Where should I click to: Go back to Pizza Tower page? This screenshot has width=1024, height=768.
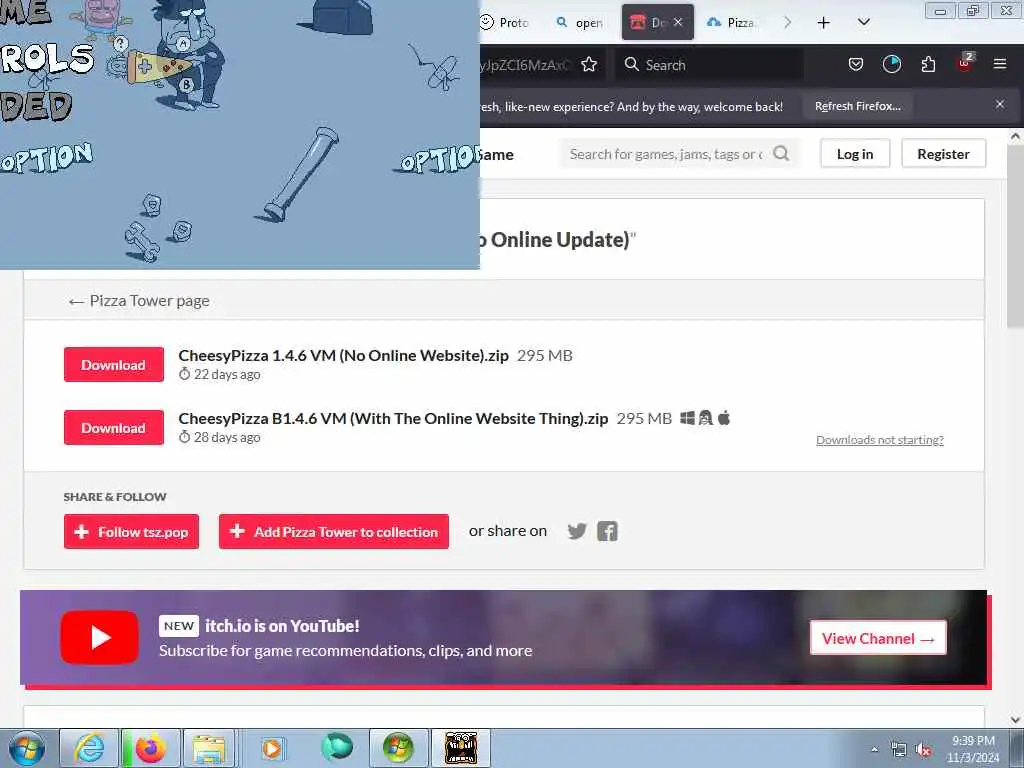click(x=139, y=300)
